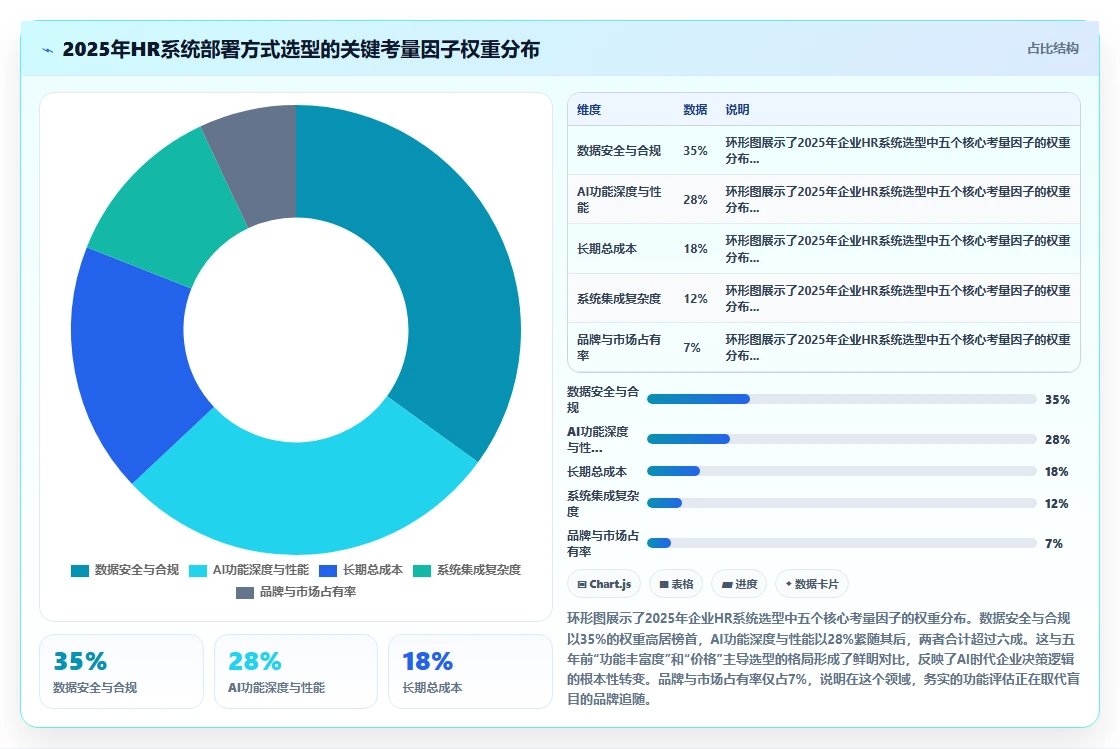
Task: Click the 维度 column header
Action: (x=589, y=109)
